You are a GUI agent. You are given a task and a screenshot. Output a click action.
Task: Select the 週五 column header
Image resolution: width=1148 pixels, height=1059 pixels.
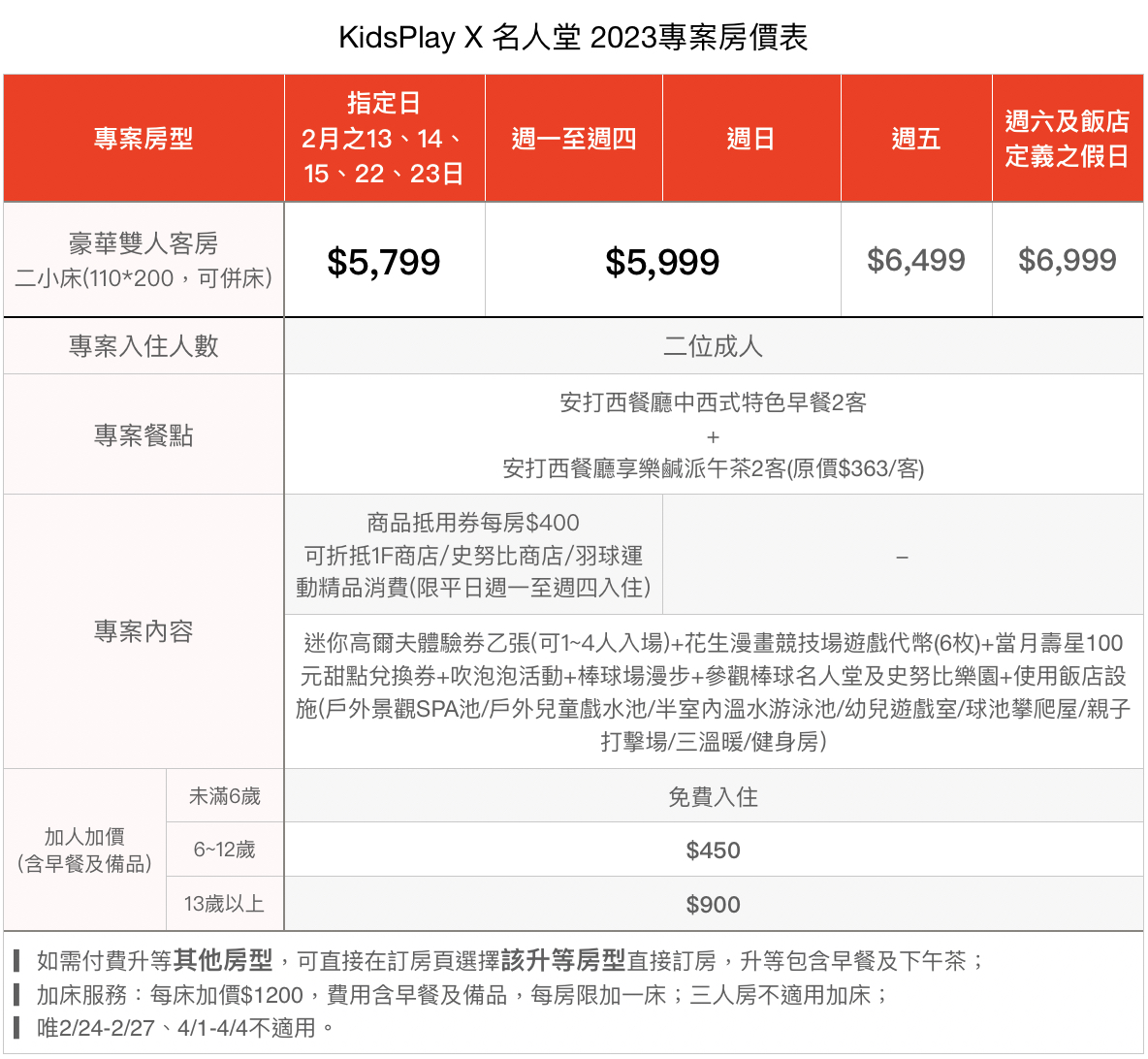(916, 138)
